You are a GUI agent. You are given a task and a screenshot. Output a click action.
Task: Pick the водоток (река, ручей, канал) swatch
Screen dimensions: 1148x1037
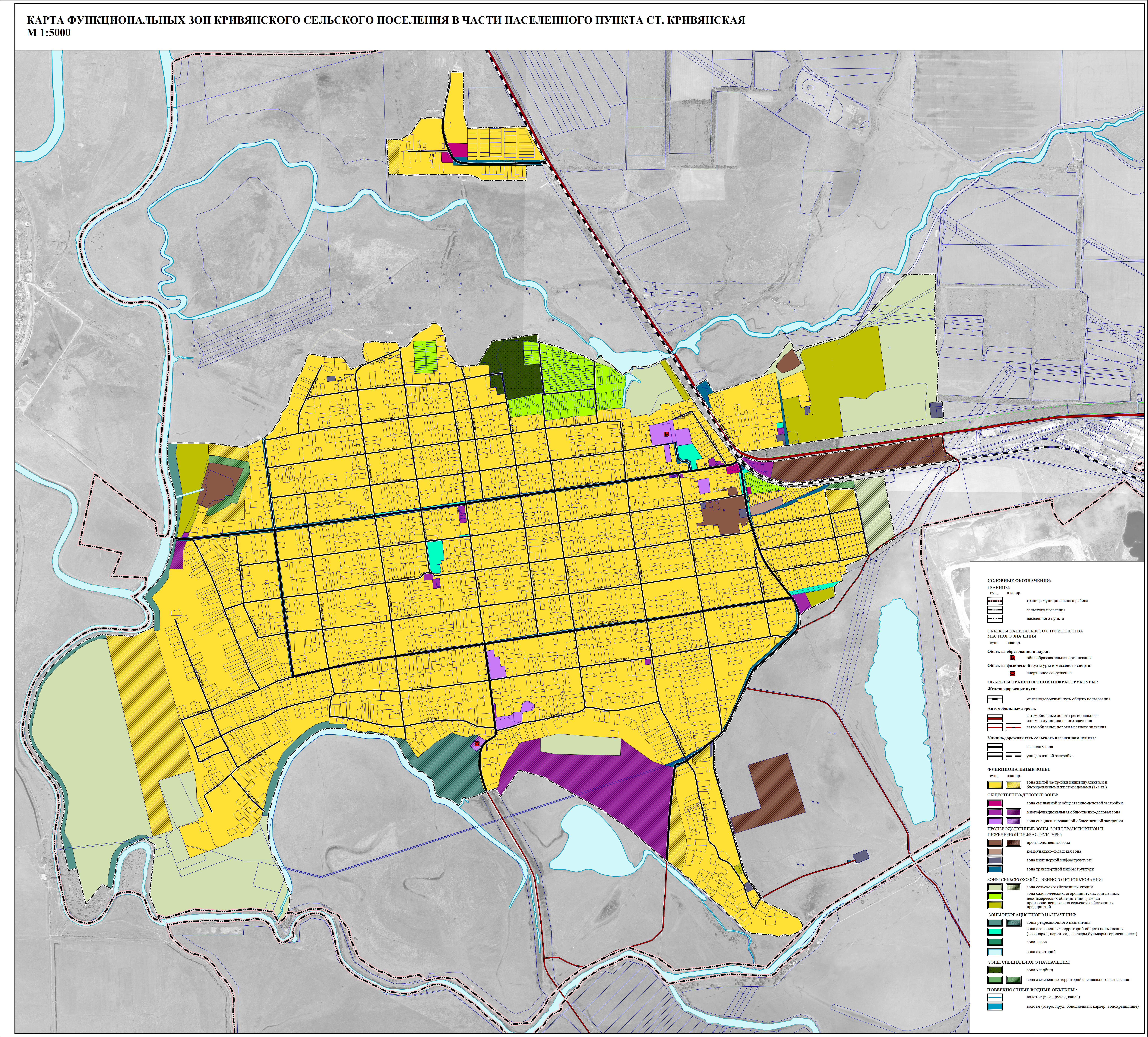[x=995, y=998]
